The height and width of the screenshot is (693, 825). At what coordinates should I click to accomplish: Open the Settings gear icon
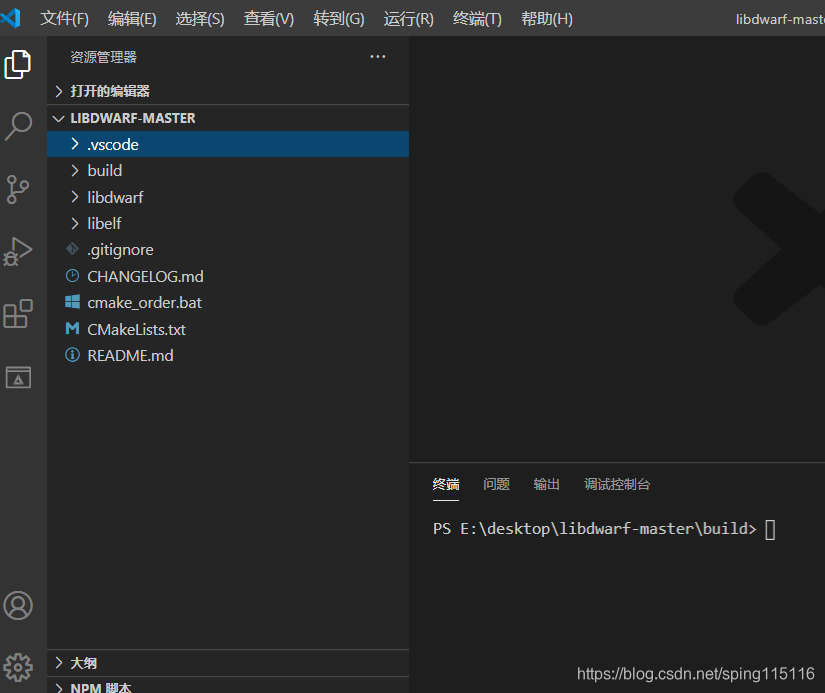[17, 667]
